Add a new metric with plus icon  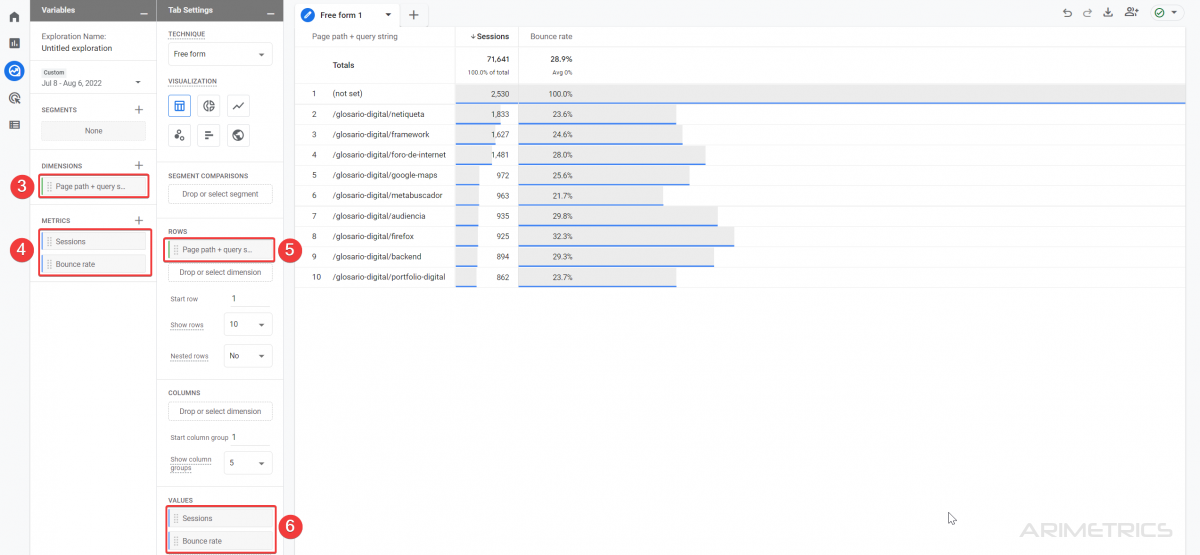click(x=139, y=220)
